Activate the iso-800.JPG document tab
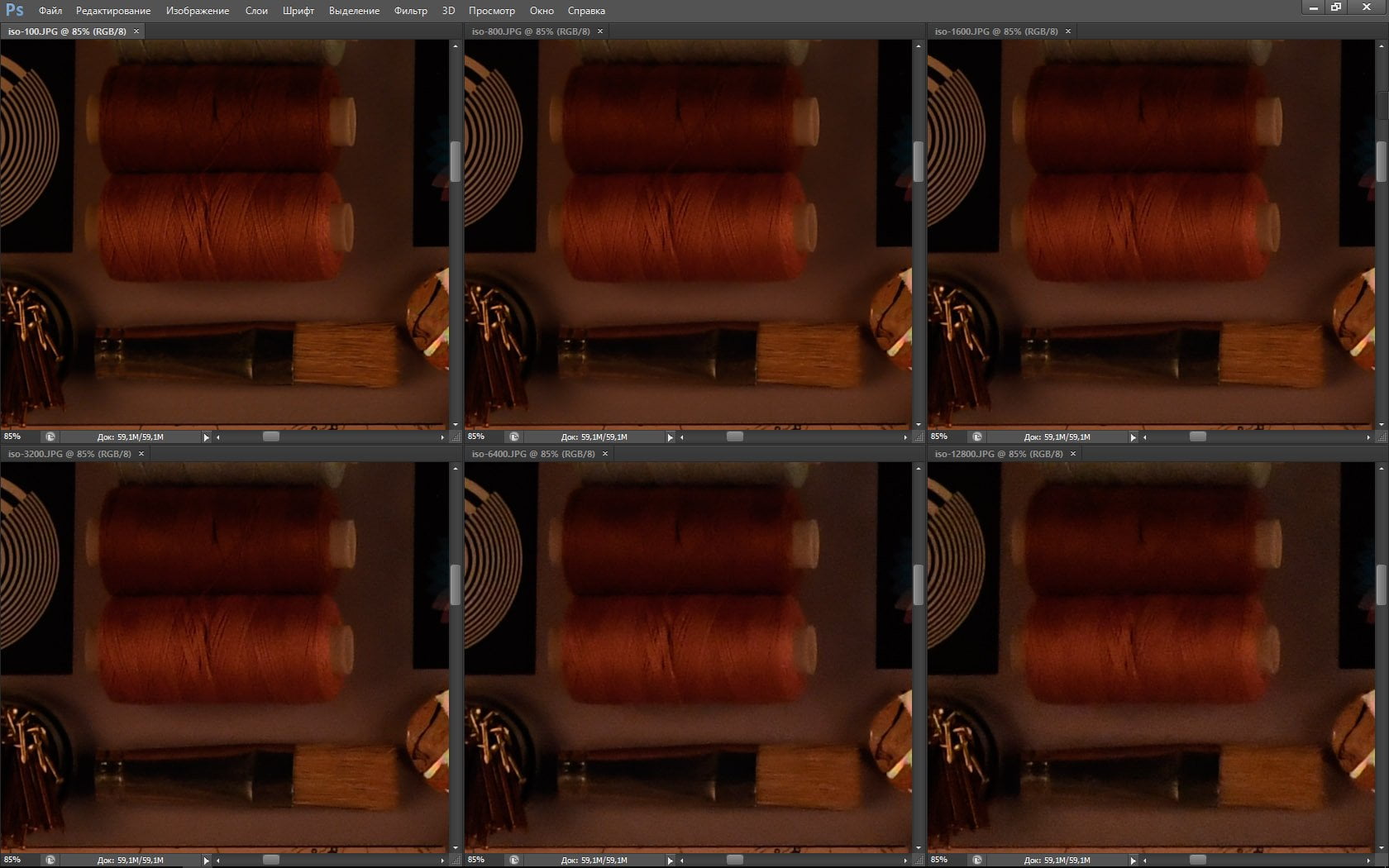Image resolution: width=1389 pixels, height=868 pixels. (531, 31)
